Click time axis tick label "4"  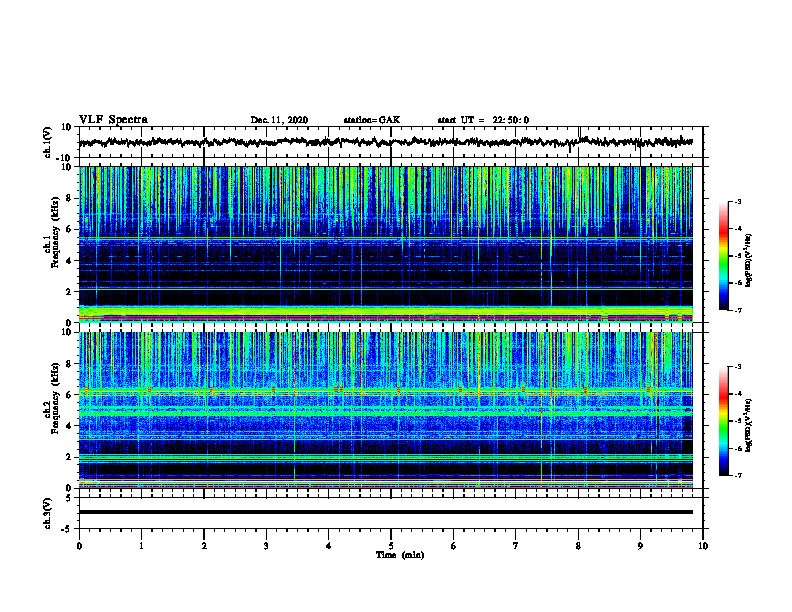pyautogui.click(x=328, y=546)
